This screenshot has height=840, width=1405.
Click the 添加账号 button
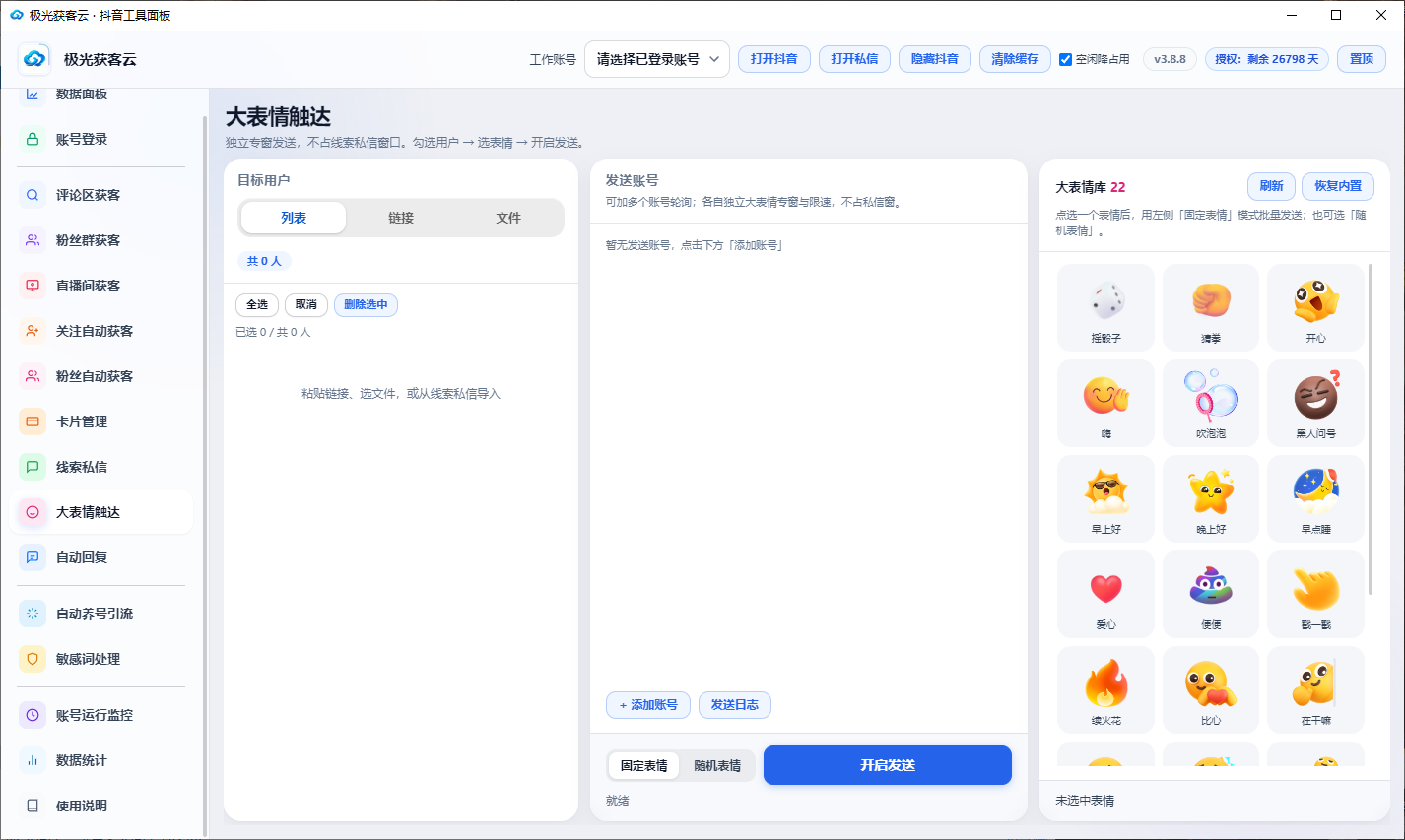point(648,705)
